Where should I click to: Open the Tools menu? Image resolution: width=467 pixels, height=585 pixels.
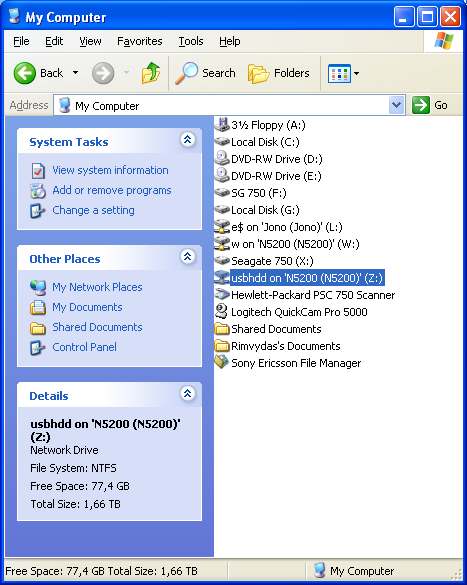pyautogui.click(x=191, y=41)
